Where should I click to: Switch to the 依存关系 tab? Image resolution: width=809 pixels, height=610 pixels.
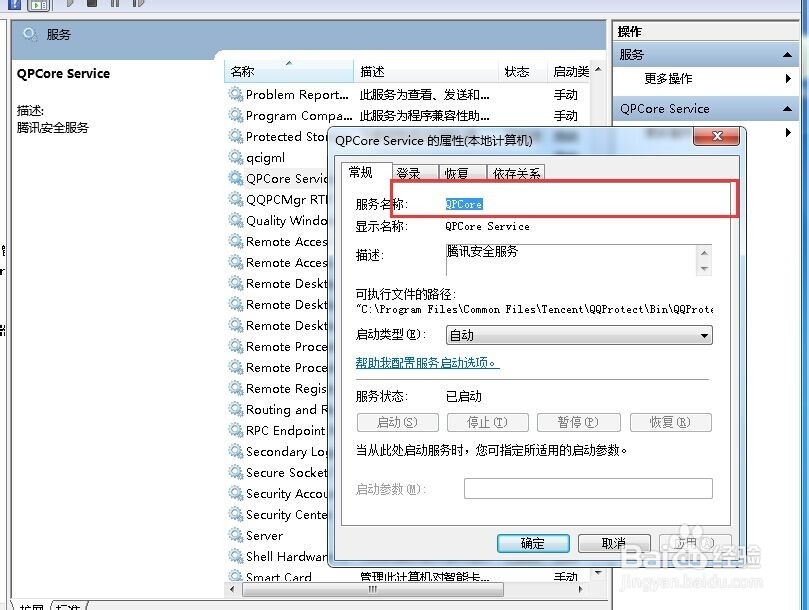[x=516, y=173]
